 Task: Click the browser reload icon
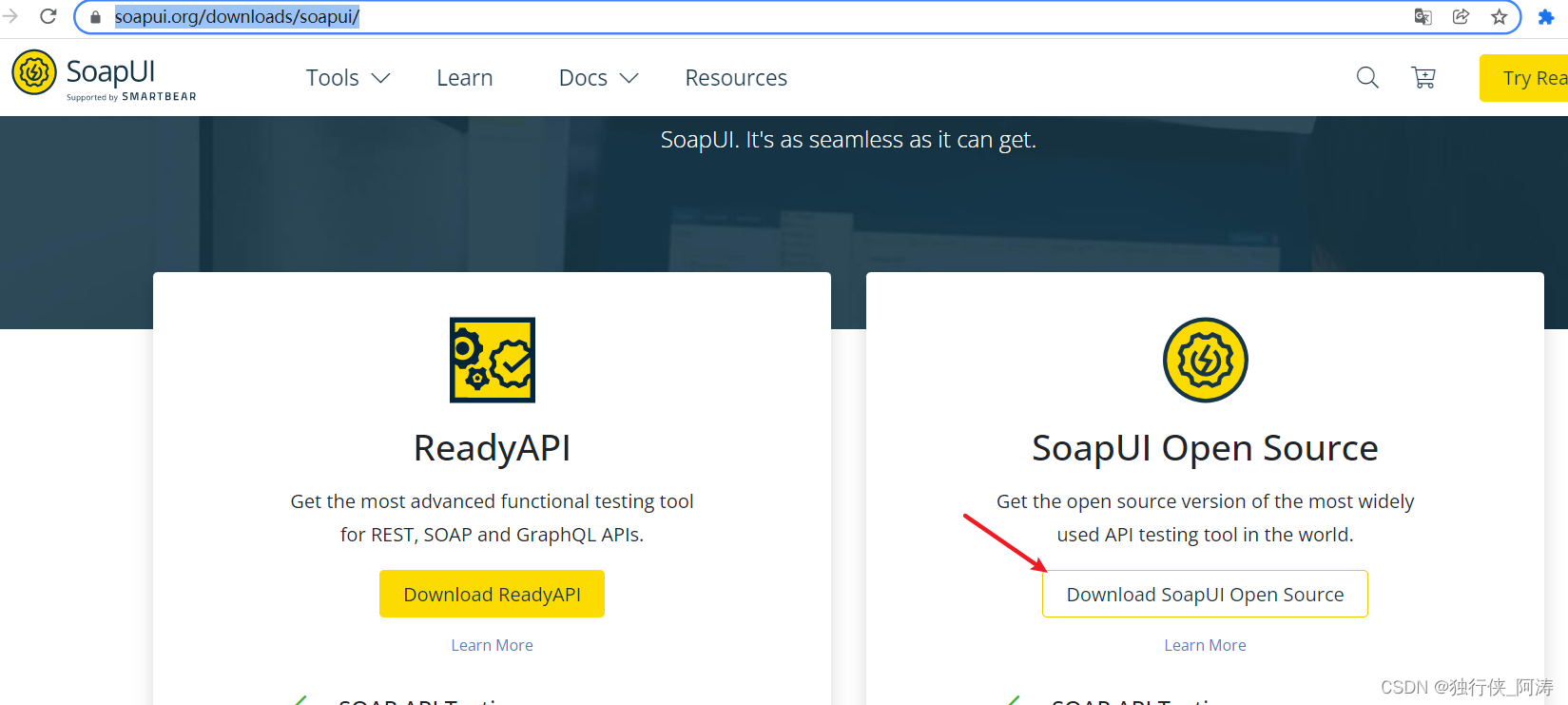[48, 16]
